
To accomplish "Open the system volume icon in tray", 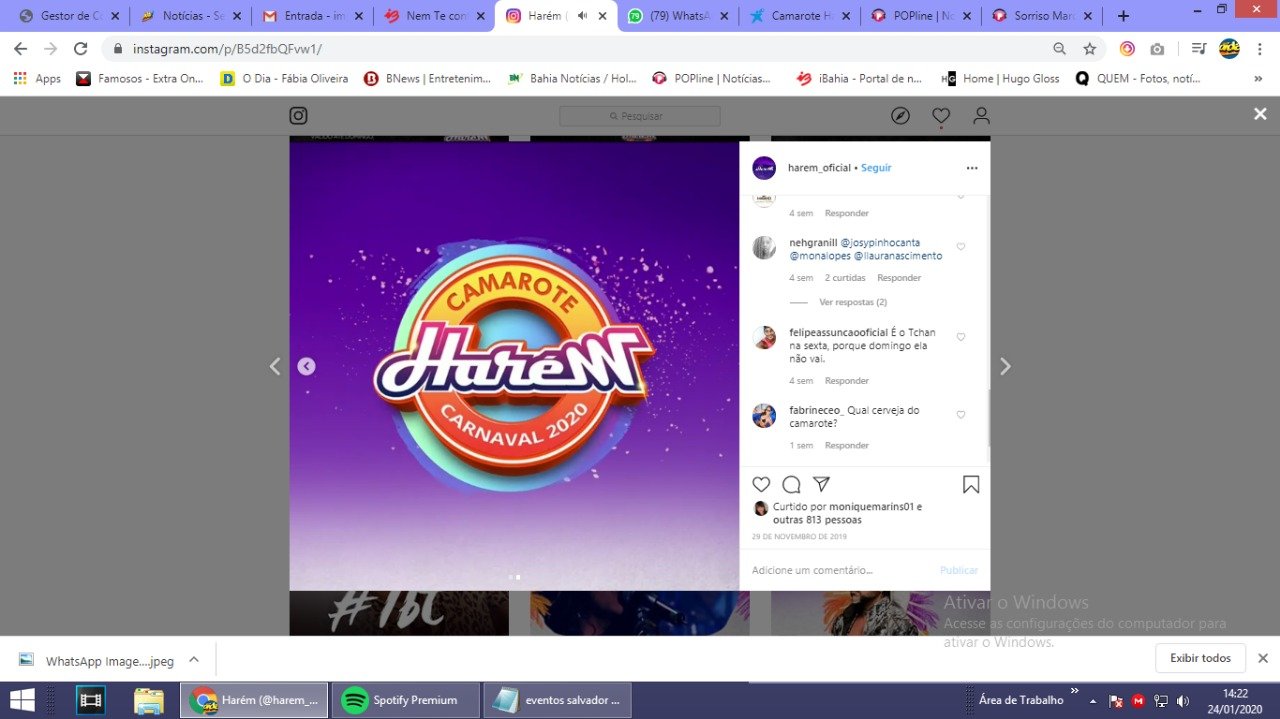I will (1183, 701).
